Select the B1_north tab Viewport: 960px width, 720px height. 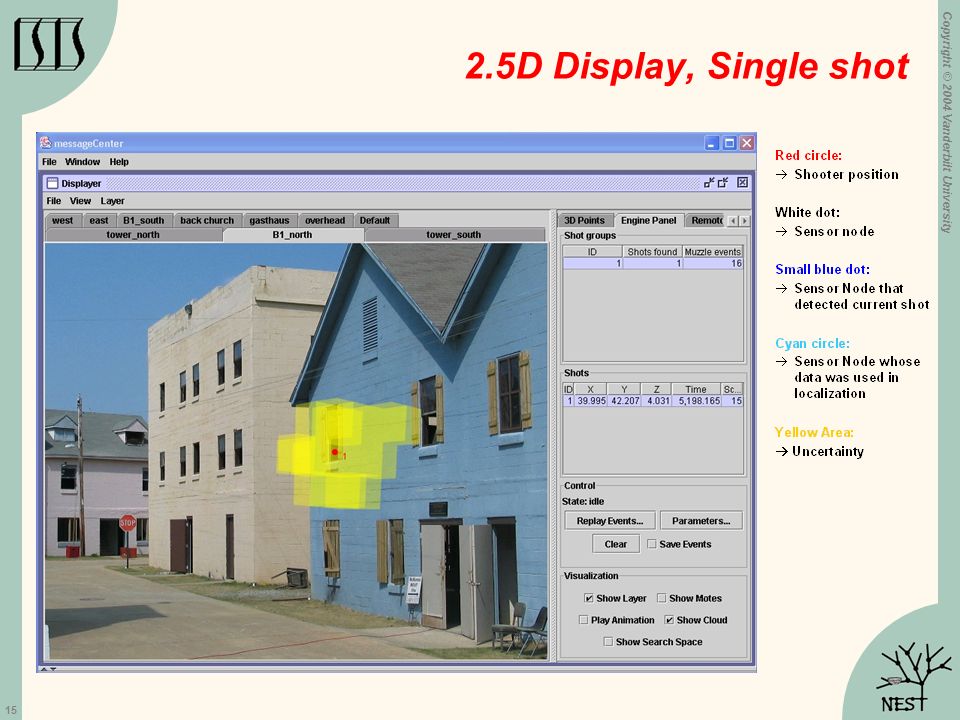[293, 234]
